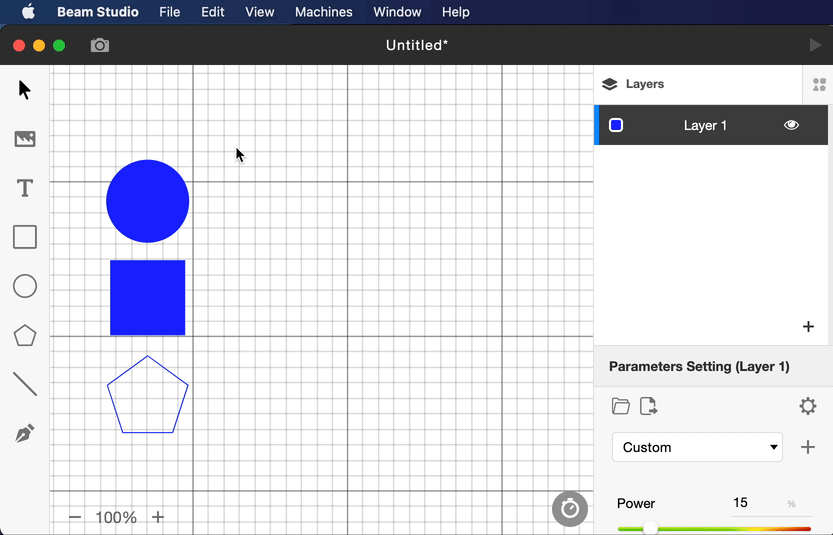Select the pentagon outline on canvas
Viewport: 833px width, 535px height.
(148, 394)
